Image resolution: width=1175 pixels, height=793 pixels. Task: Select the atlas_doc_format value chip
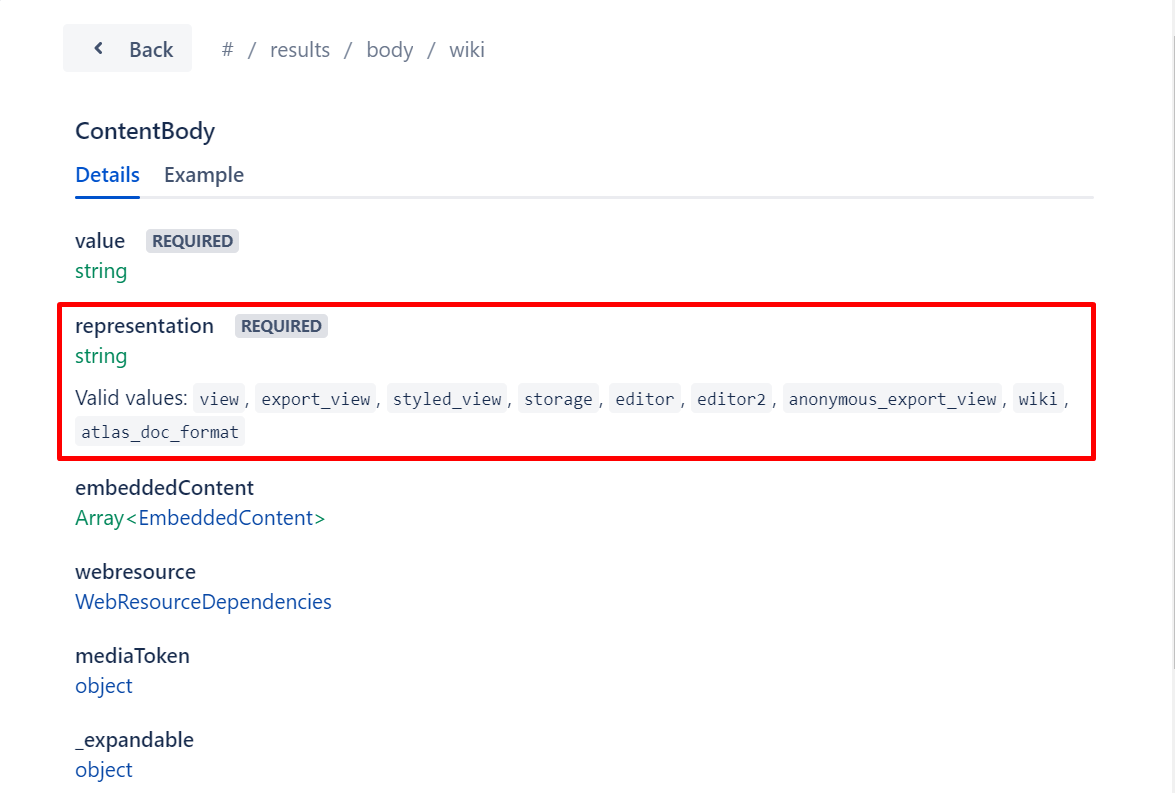click(159, 431)
